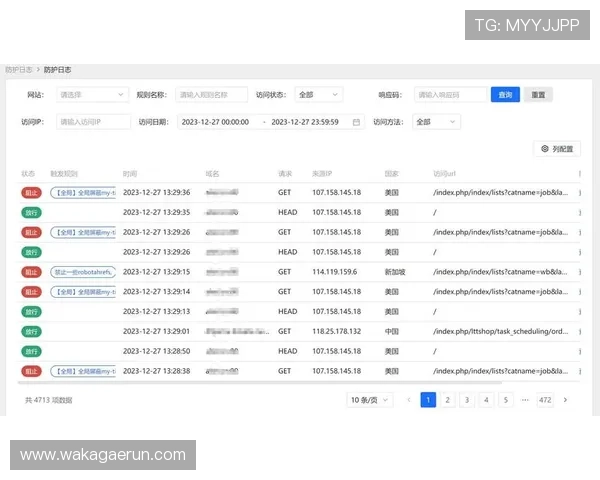Screen dimensions: 600x480
Task: Click the 共 4713 项数据 total count text
Action: tap(49, 400)
